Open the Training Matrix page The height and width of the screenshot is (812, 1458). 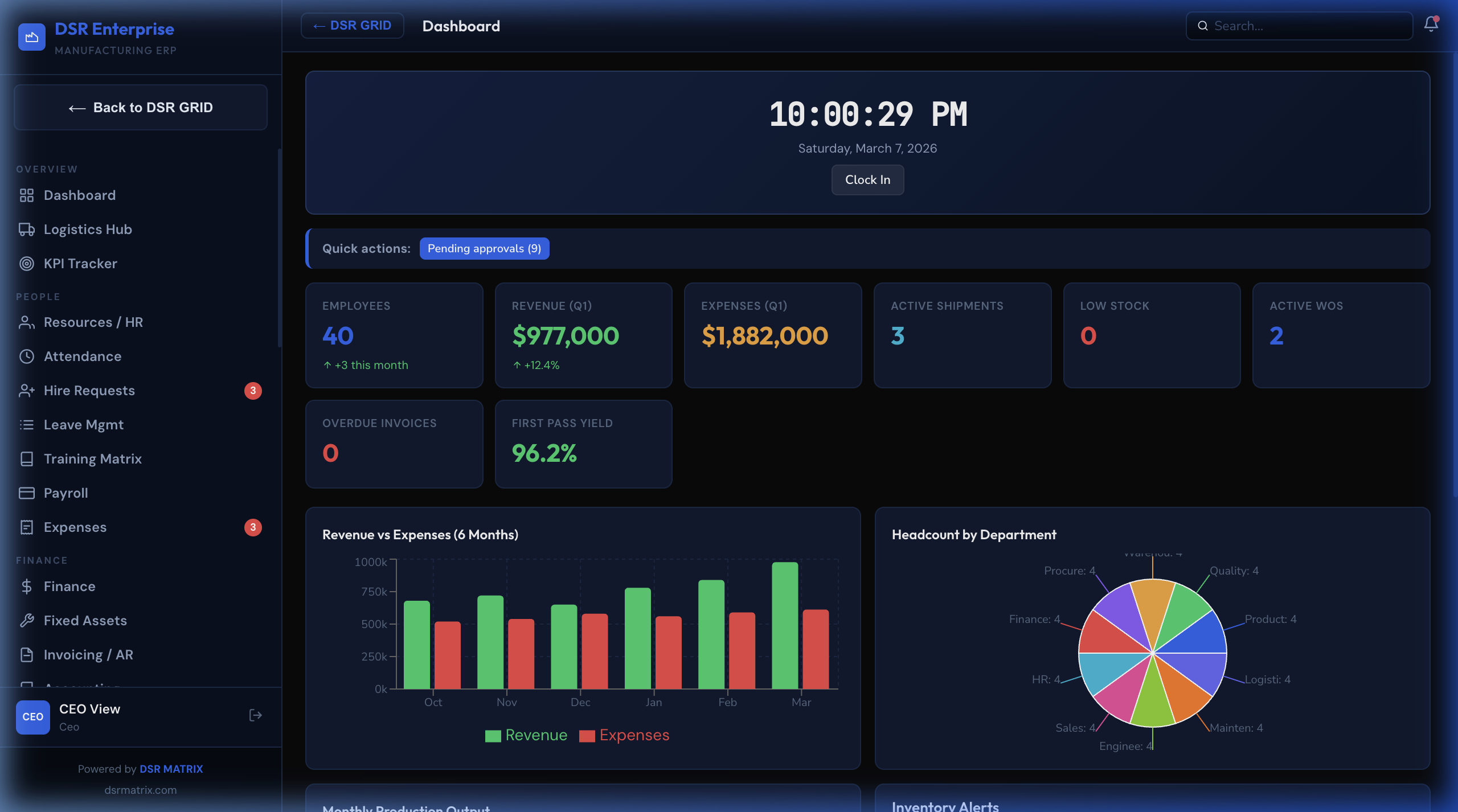click(93, 458)
